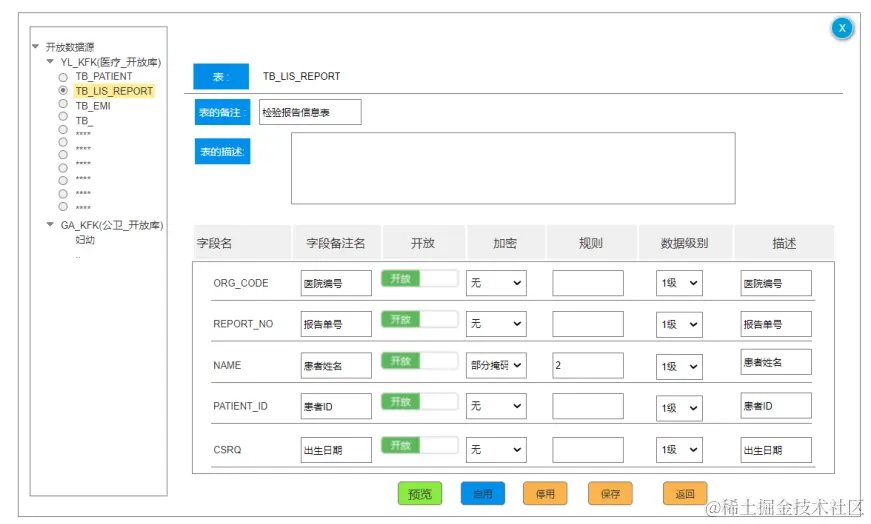Select the TB_EMI radio button
Viewport: 871px width, 524px height.
point(63,104)
